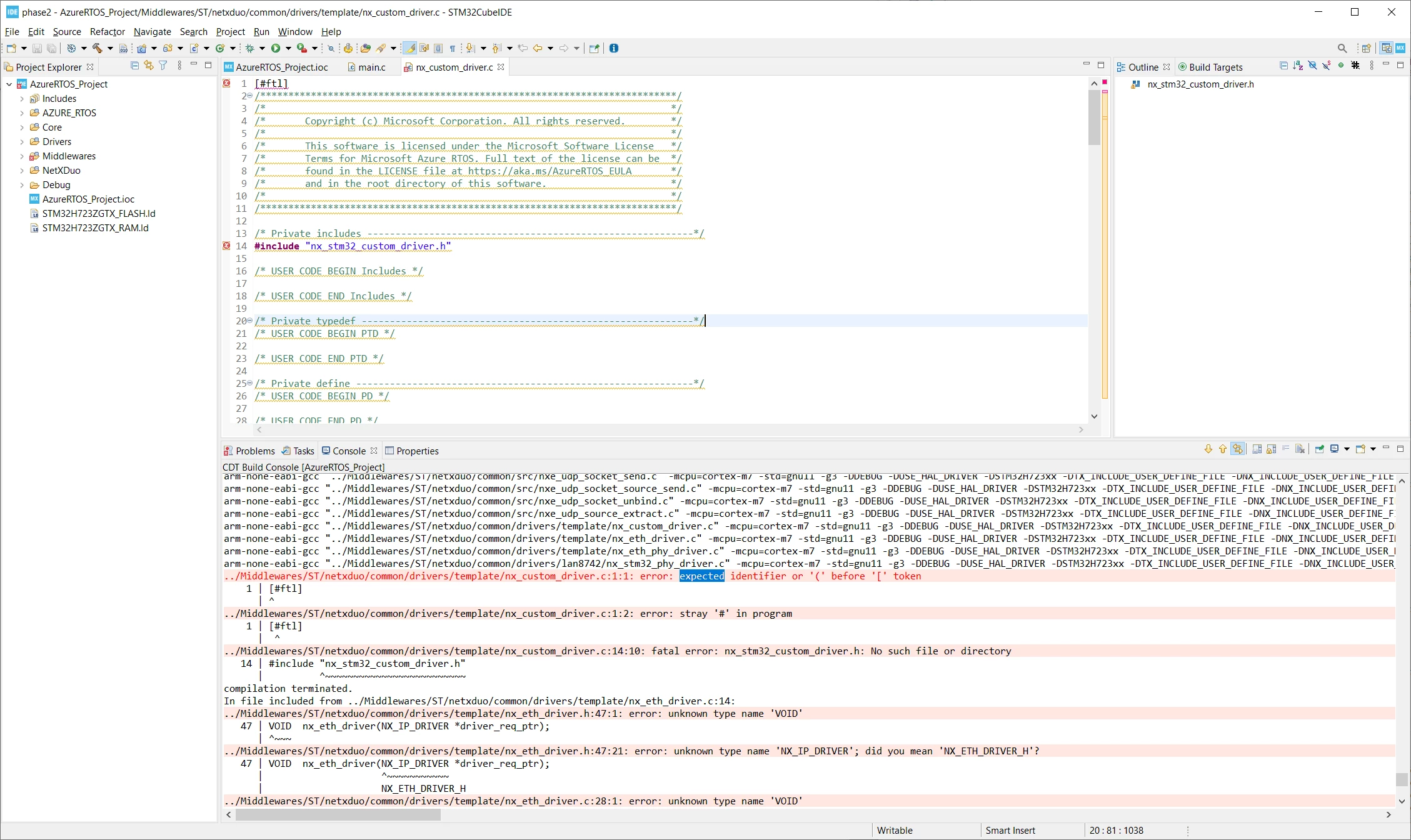The height and width of the screenshot is (840, 1411).
Task: Open the Project menu
Action: coord(230,32)
